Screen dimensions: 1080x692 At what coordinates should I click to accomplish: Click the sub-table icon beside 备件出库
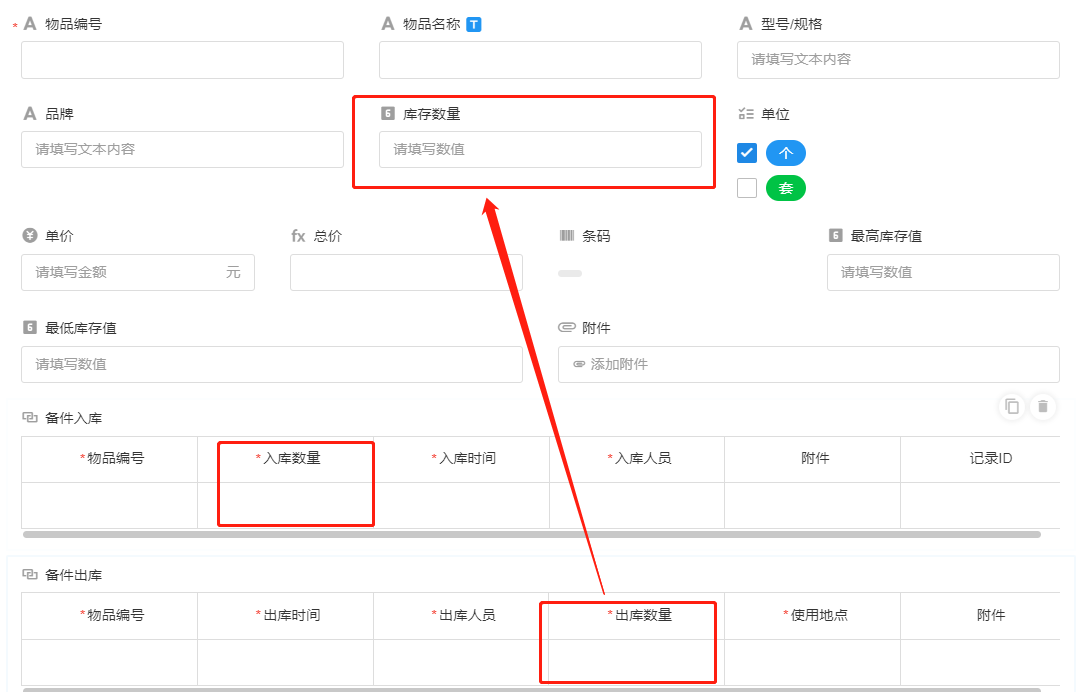[30, 575]
